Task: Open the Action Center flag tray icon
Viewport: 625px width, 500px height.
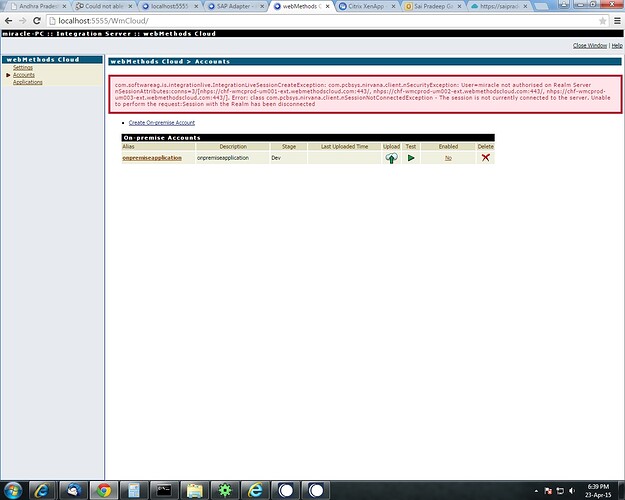Action: click(548, 491)
